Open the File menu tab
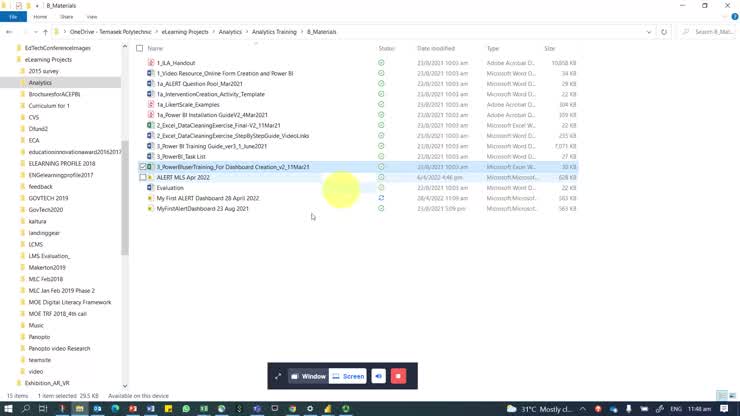 (13, 17)
